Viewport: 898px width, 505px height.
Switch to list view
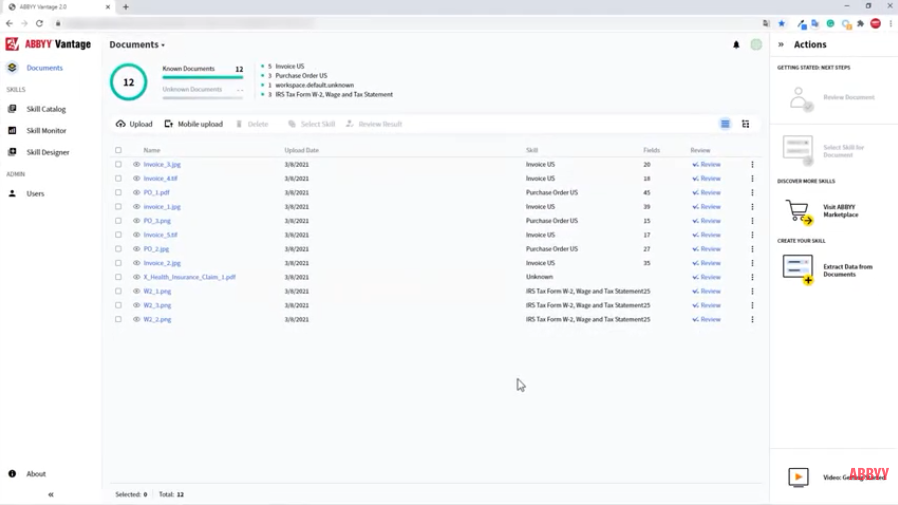click(725, 124)
